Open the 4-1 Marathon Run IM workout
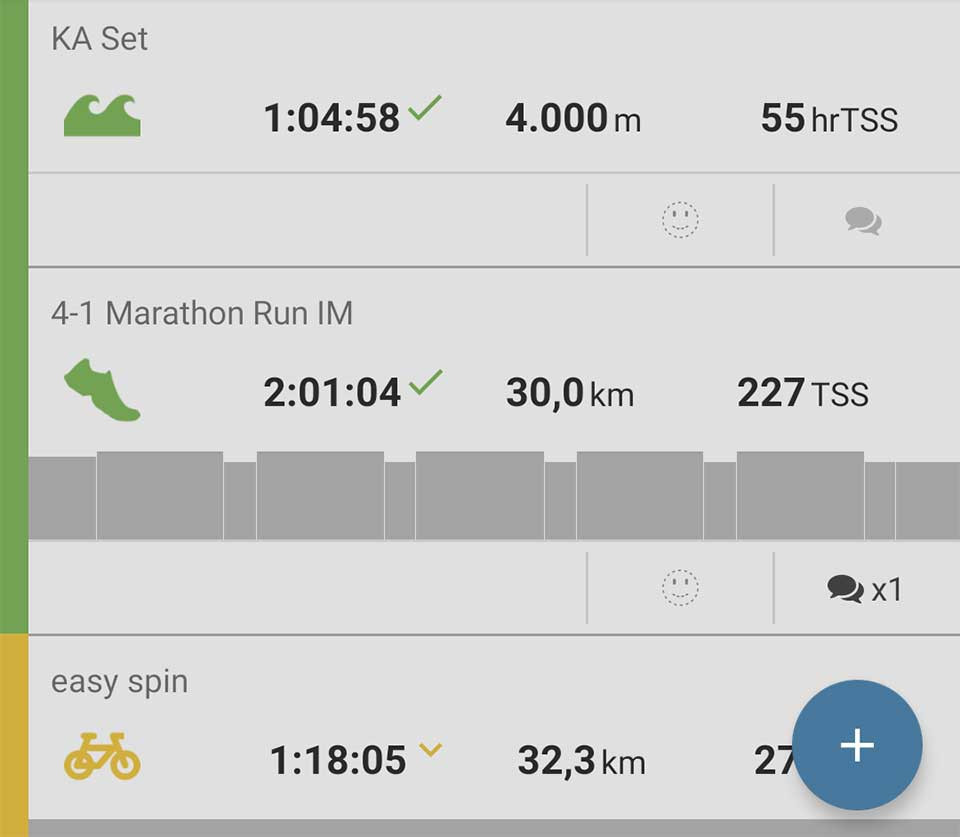The image size is (960, 837). (x=201, y=313)
